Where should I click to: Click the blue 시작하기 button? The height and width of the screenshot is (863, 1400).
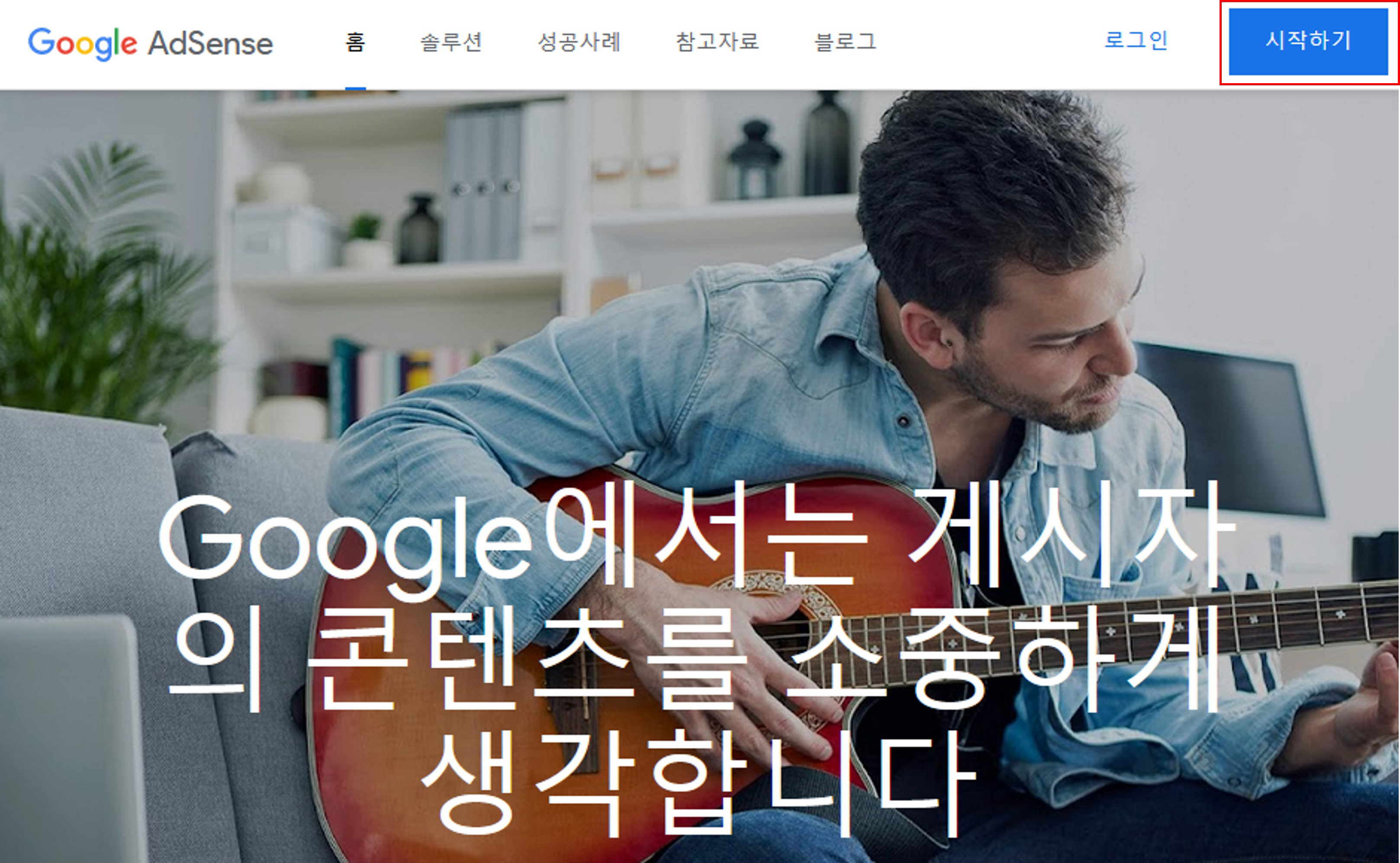[x=1308, y=41]
